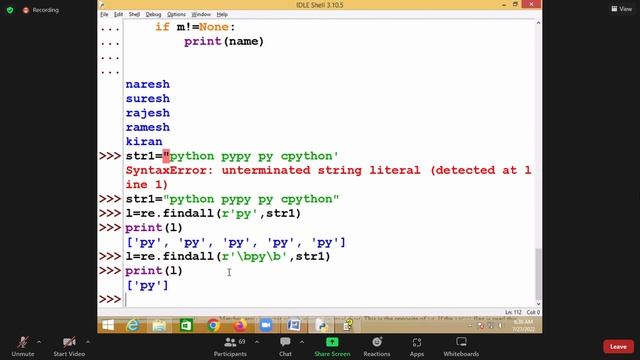Open Zoom Reactions
640x360 pixels.
[377, 346]
